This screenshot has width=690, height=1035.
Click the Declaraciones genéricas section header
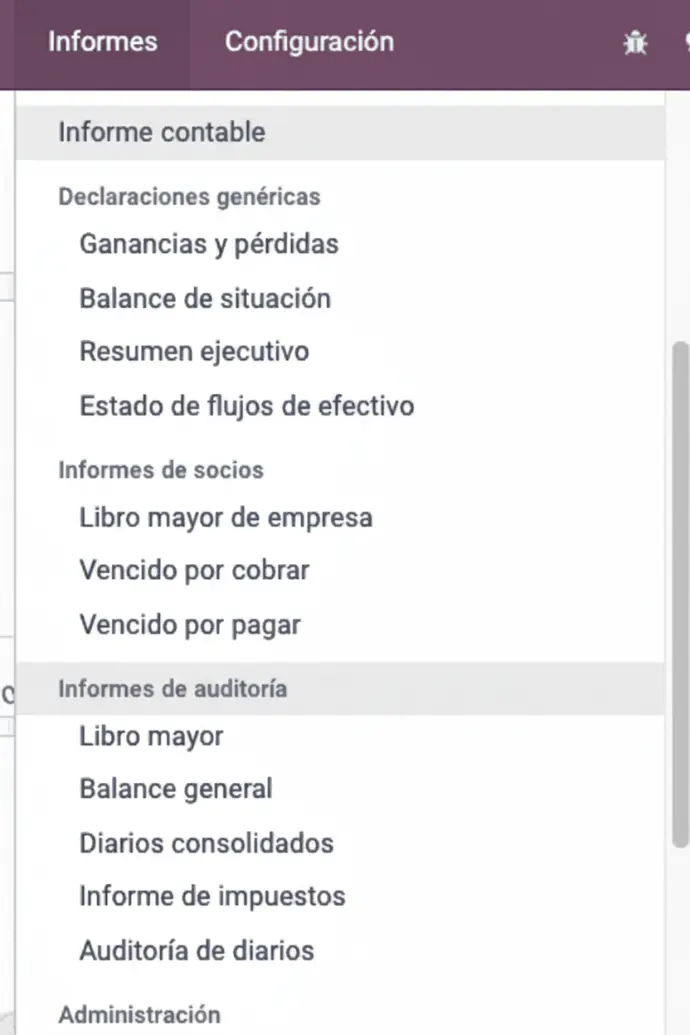(189, 196)
